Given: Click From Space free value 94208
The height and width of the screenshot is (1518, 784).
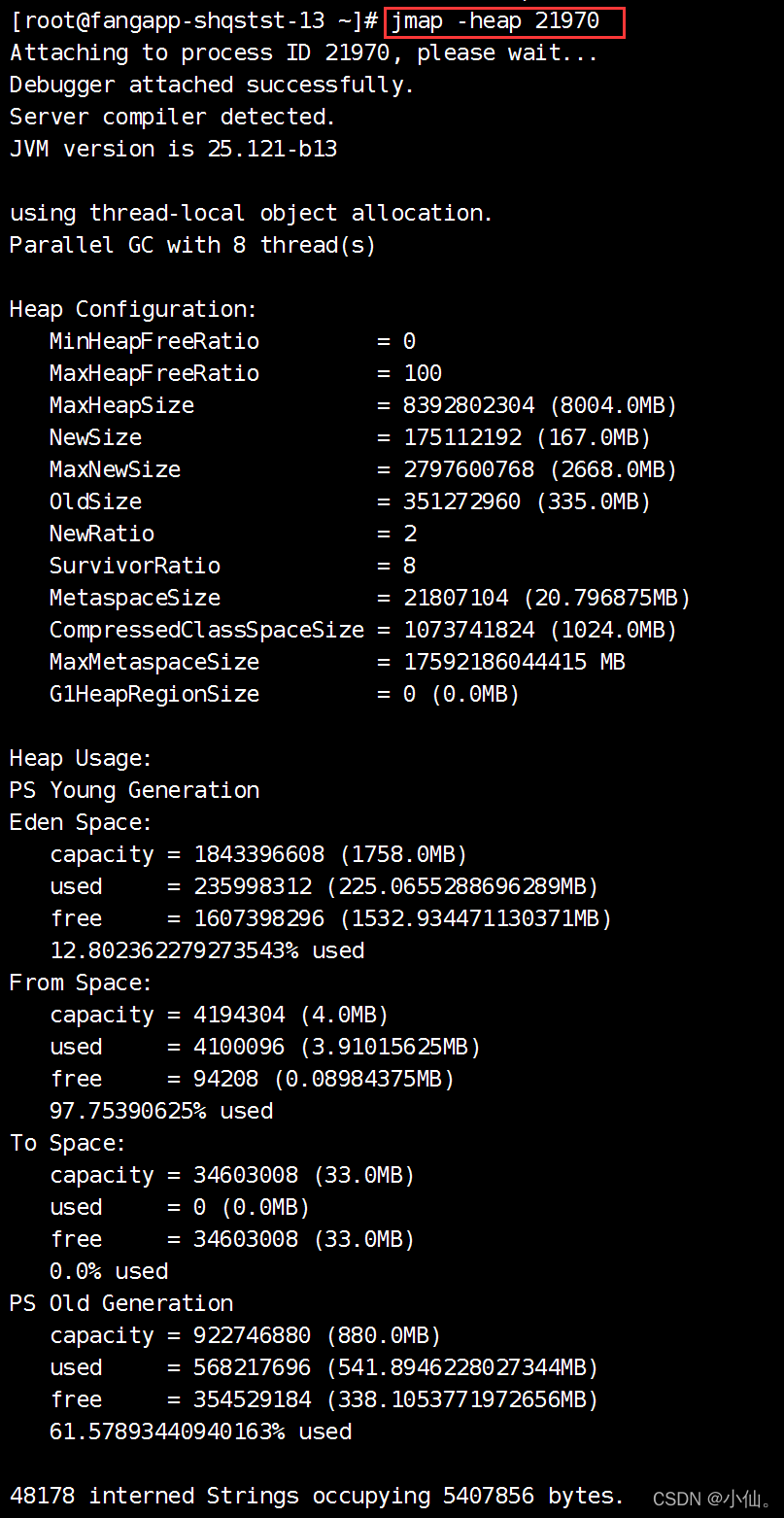Looking at the screenshot, I should coord(226,1079).
